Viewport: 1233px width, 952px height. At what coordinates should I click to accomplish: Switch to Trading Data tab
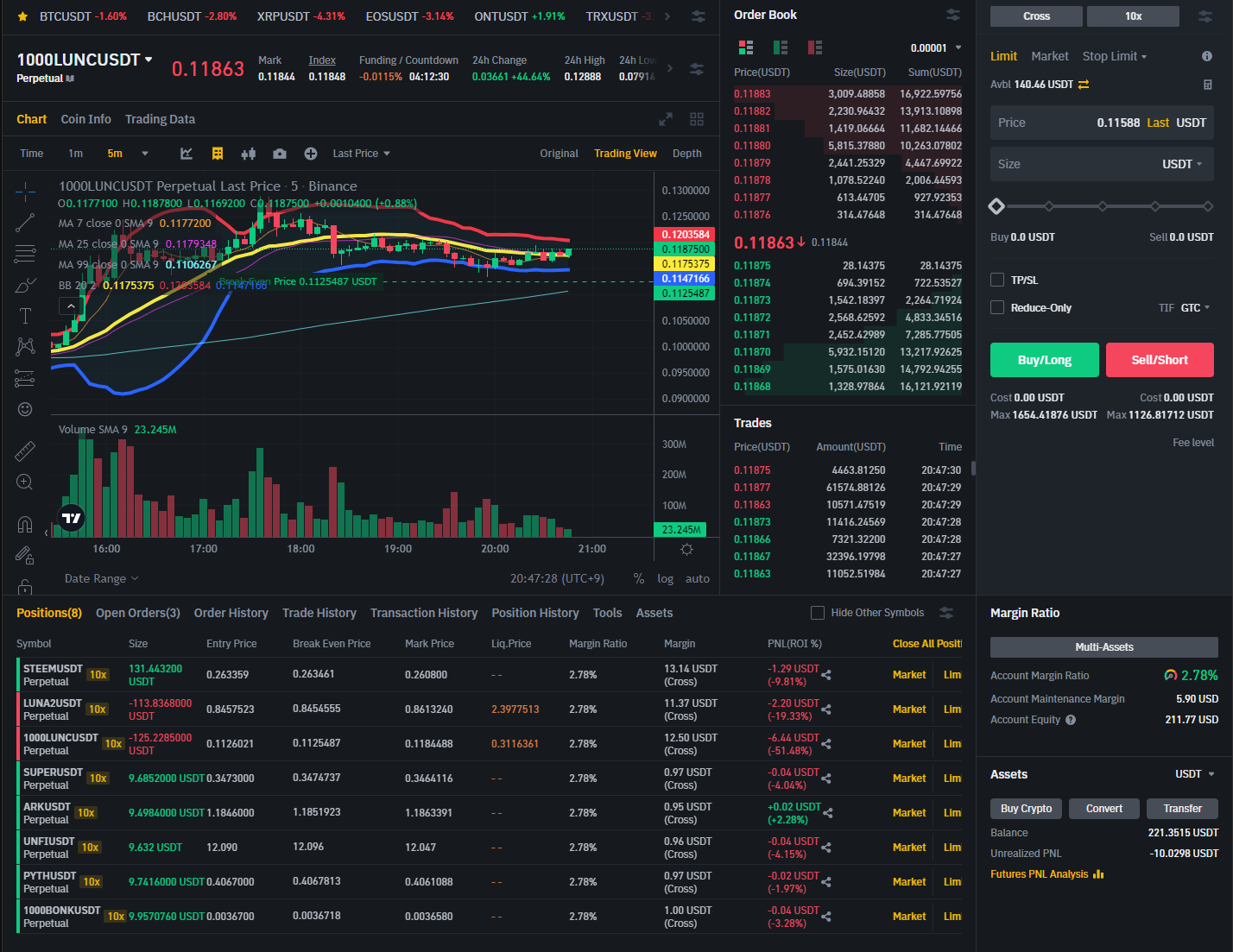[x=160, y=119]
